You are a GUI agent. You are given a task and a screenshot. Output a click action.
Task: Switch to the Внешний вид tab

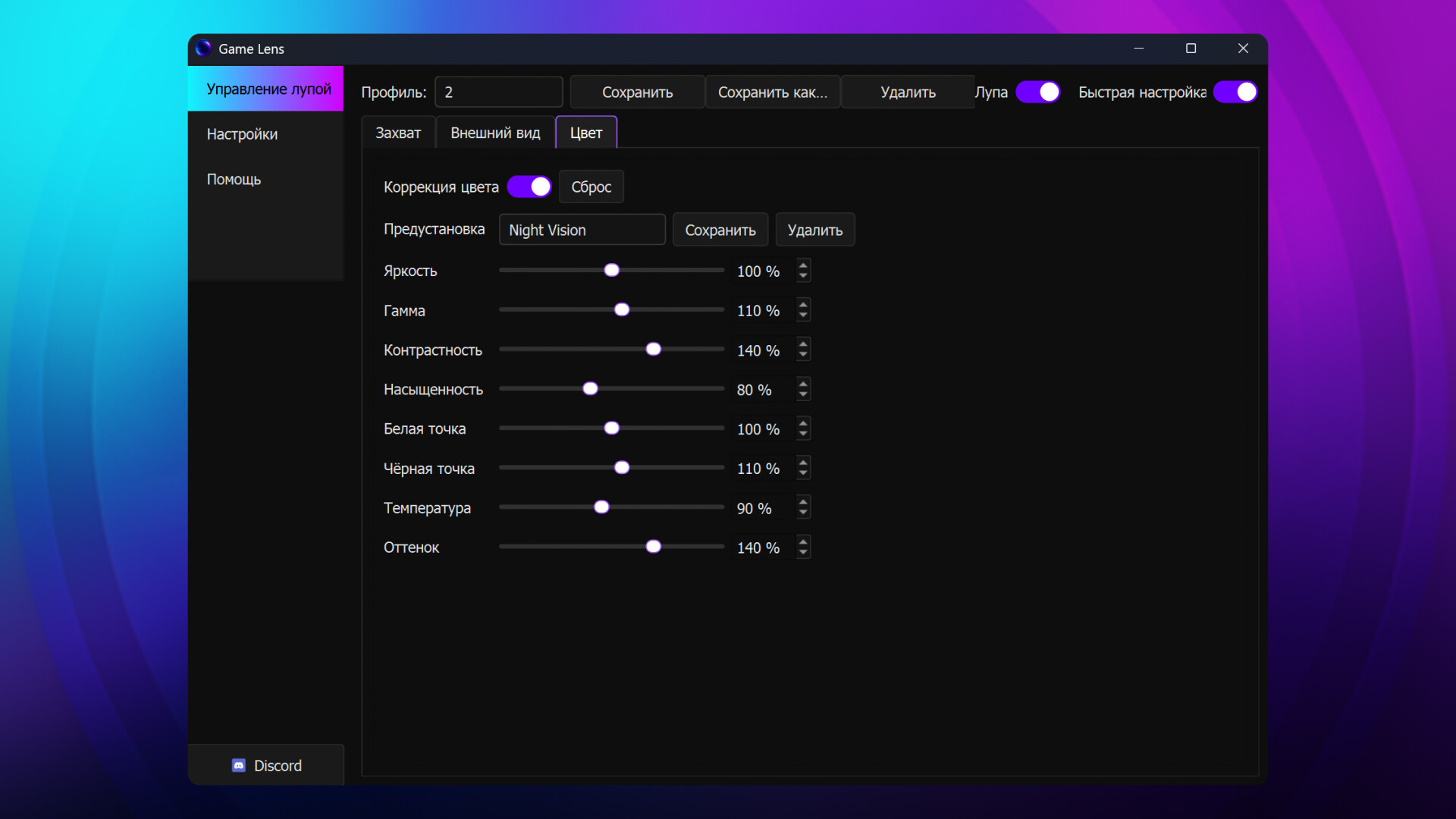tap(494, 132)
